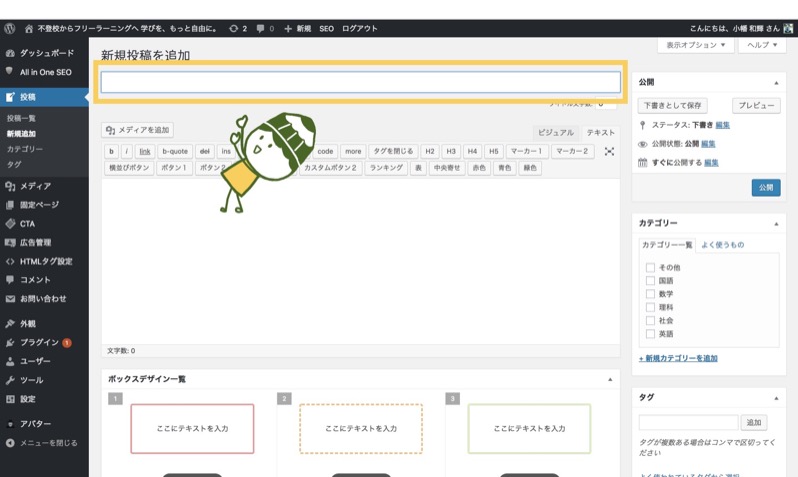Collapse the タグ panel
The width and height of the screenshot is (798, 477).
[x=776, y=398]
